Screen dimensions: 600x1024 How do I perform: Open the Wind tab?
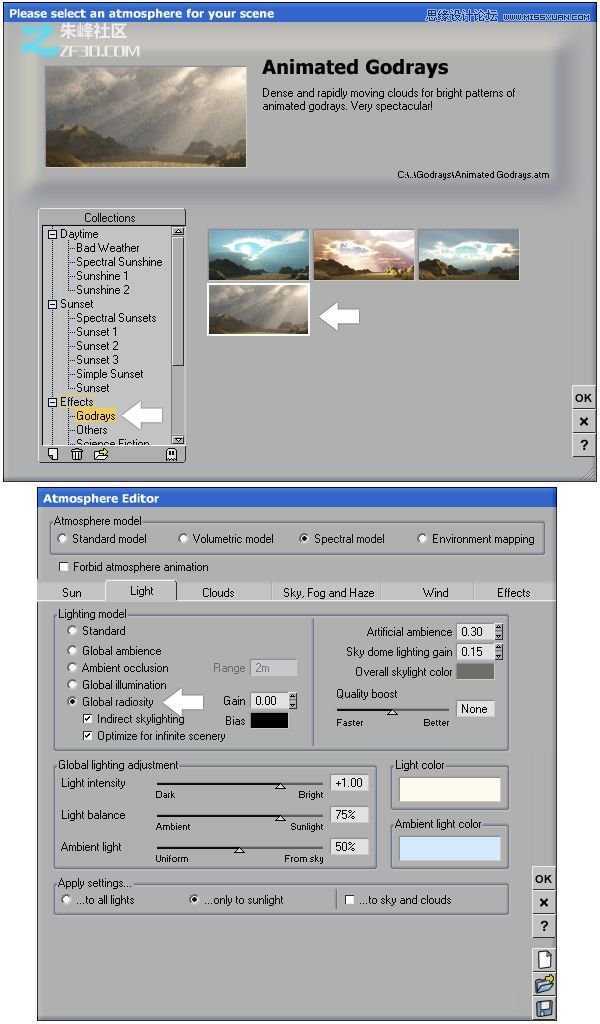[435, 592]
